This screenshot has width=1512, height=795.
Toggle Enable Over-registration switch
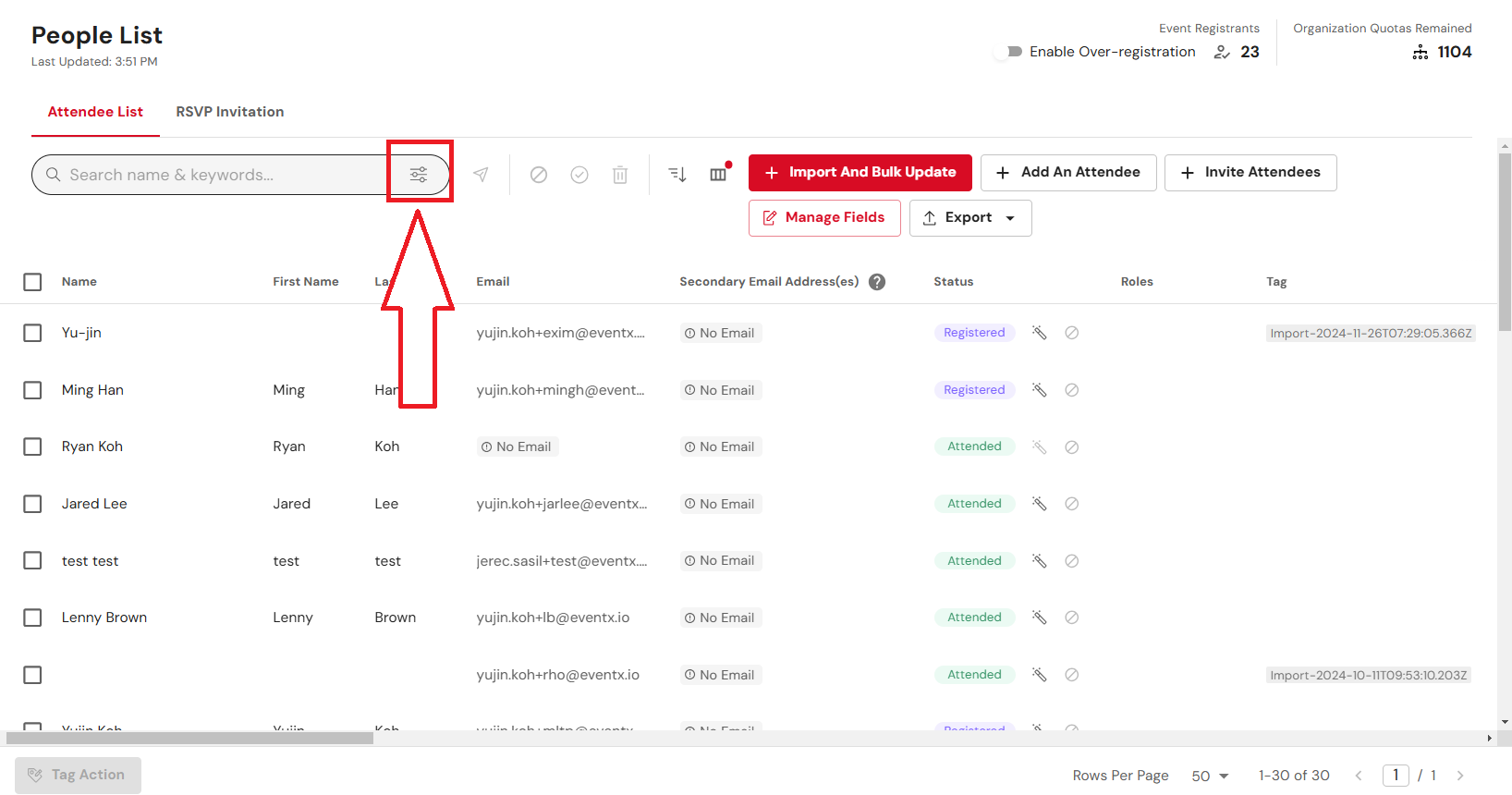point(1008,52)
